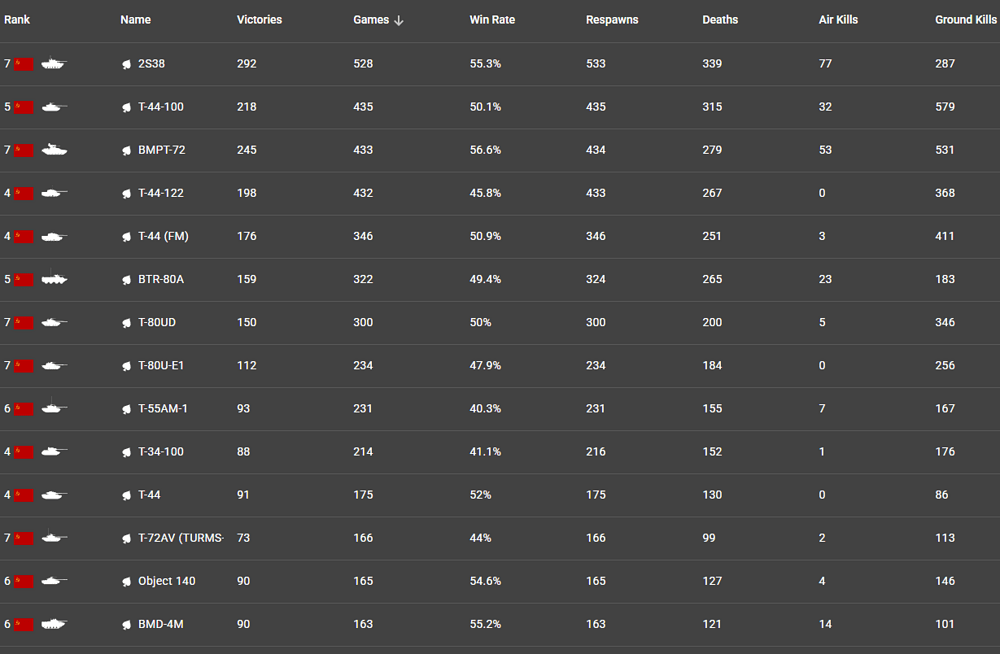Click the Soviet flag in the T-80UD row
1000x654 pixels.
coord(24,322)
